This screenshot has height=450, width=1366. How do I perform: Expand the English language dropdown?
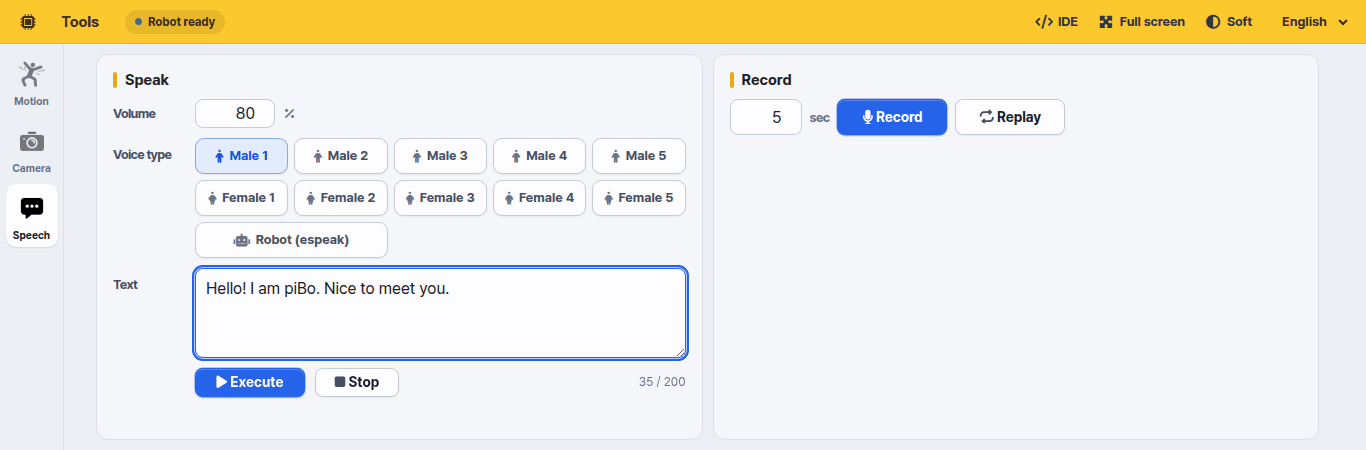pyautogui.click(x=1315, y=22)
